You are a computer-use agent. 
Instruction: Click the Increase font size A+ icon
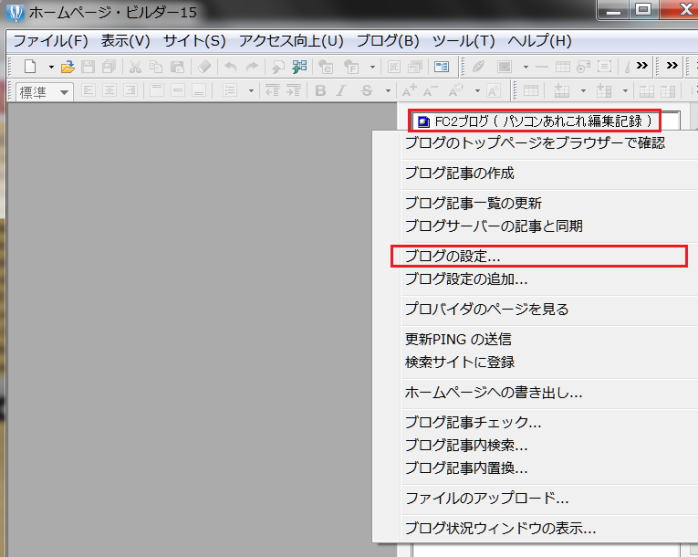pos(409,91)
